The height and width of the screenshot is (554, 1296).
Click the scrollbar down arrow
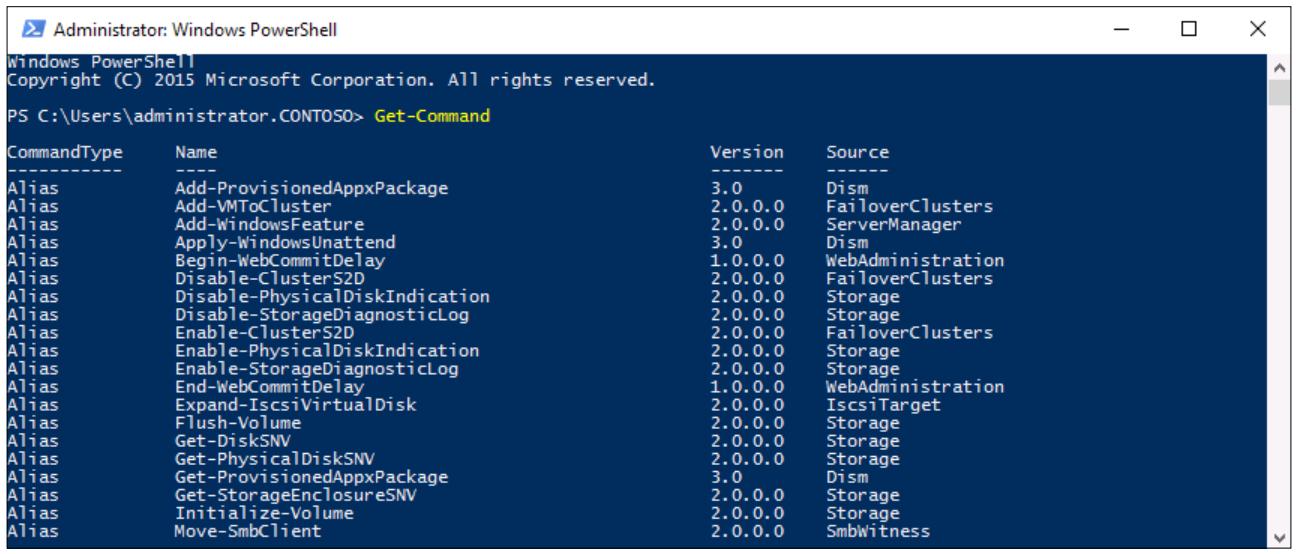coord(1277,538)
